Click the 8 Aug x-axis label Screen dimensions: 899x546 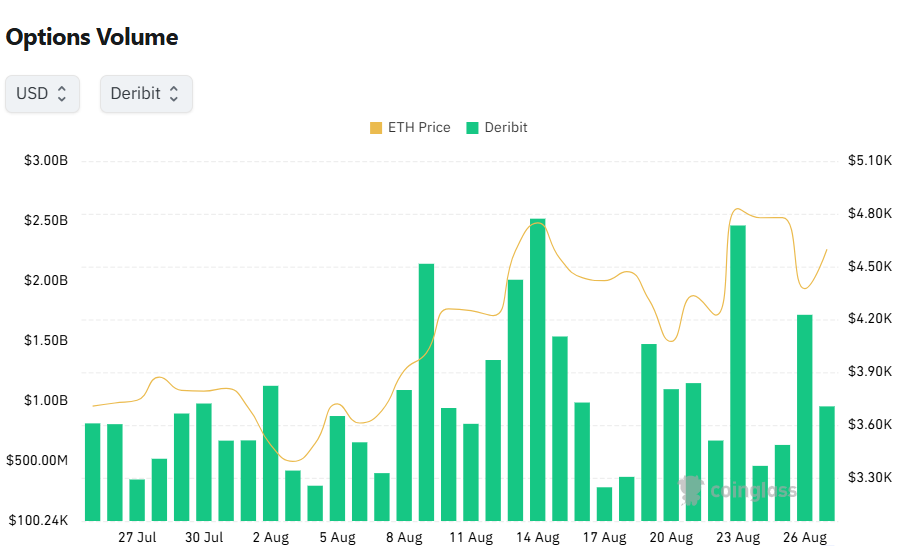coord(404,537)
